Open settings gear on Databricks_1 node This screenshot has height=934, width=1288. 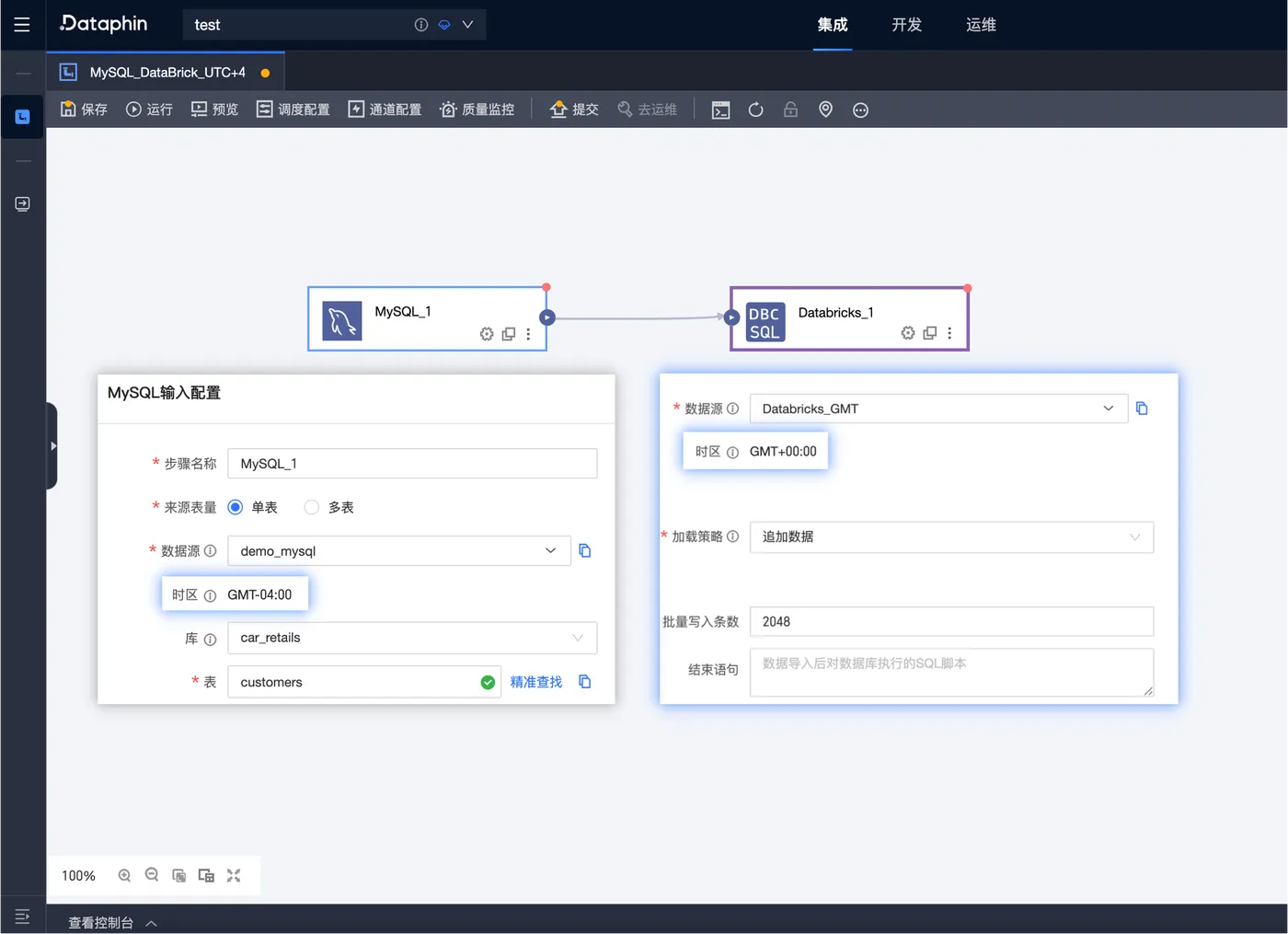pos(908,333)
